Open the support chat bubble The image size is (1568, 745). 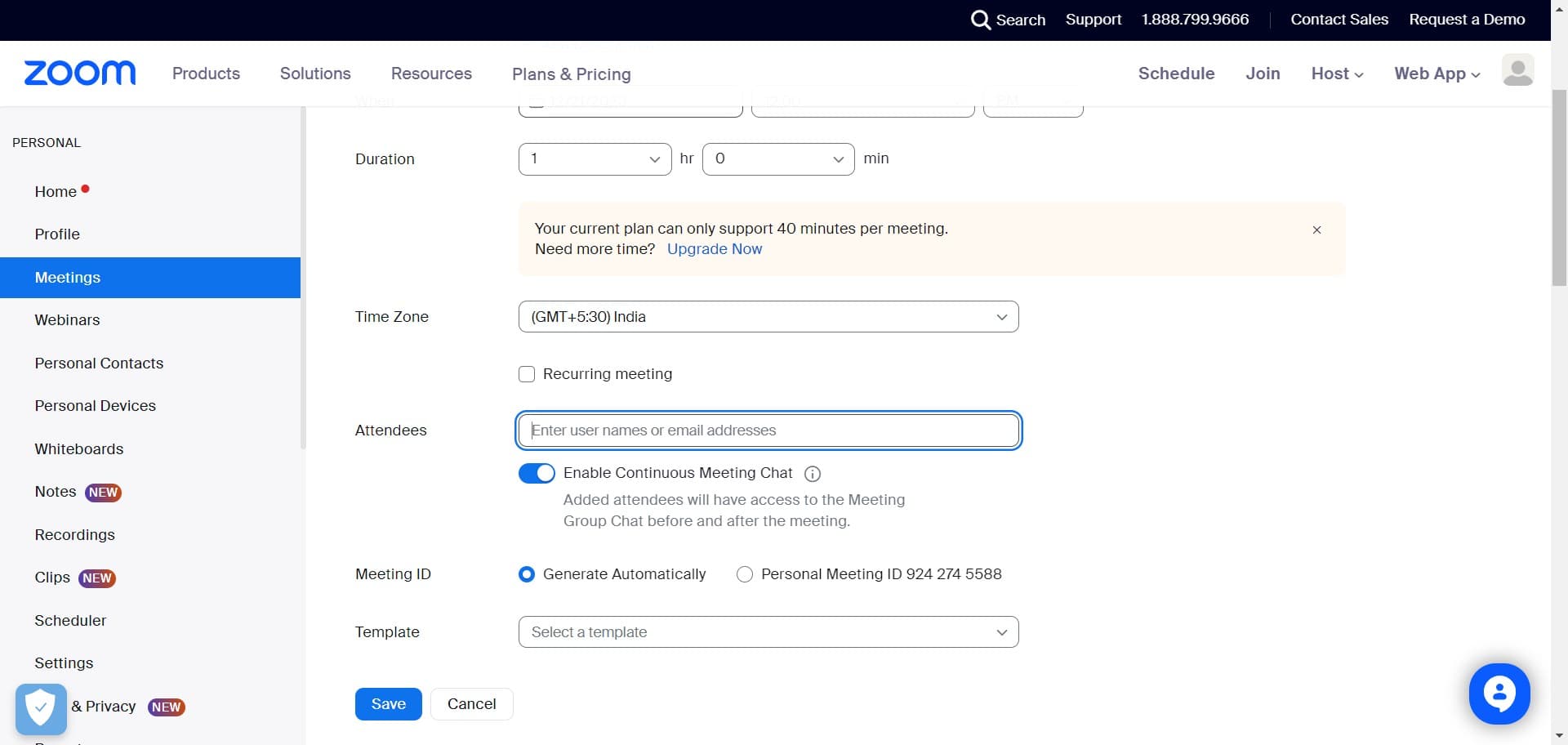click(x=1499, y=694)
